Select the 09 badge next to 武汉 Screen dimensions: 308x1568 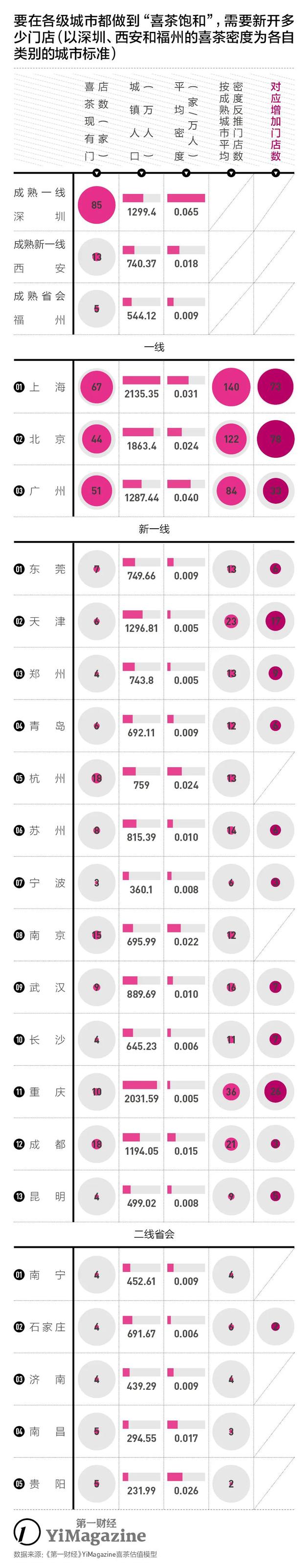coord(19,987)
